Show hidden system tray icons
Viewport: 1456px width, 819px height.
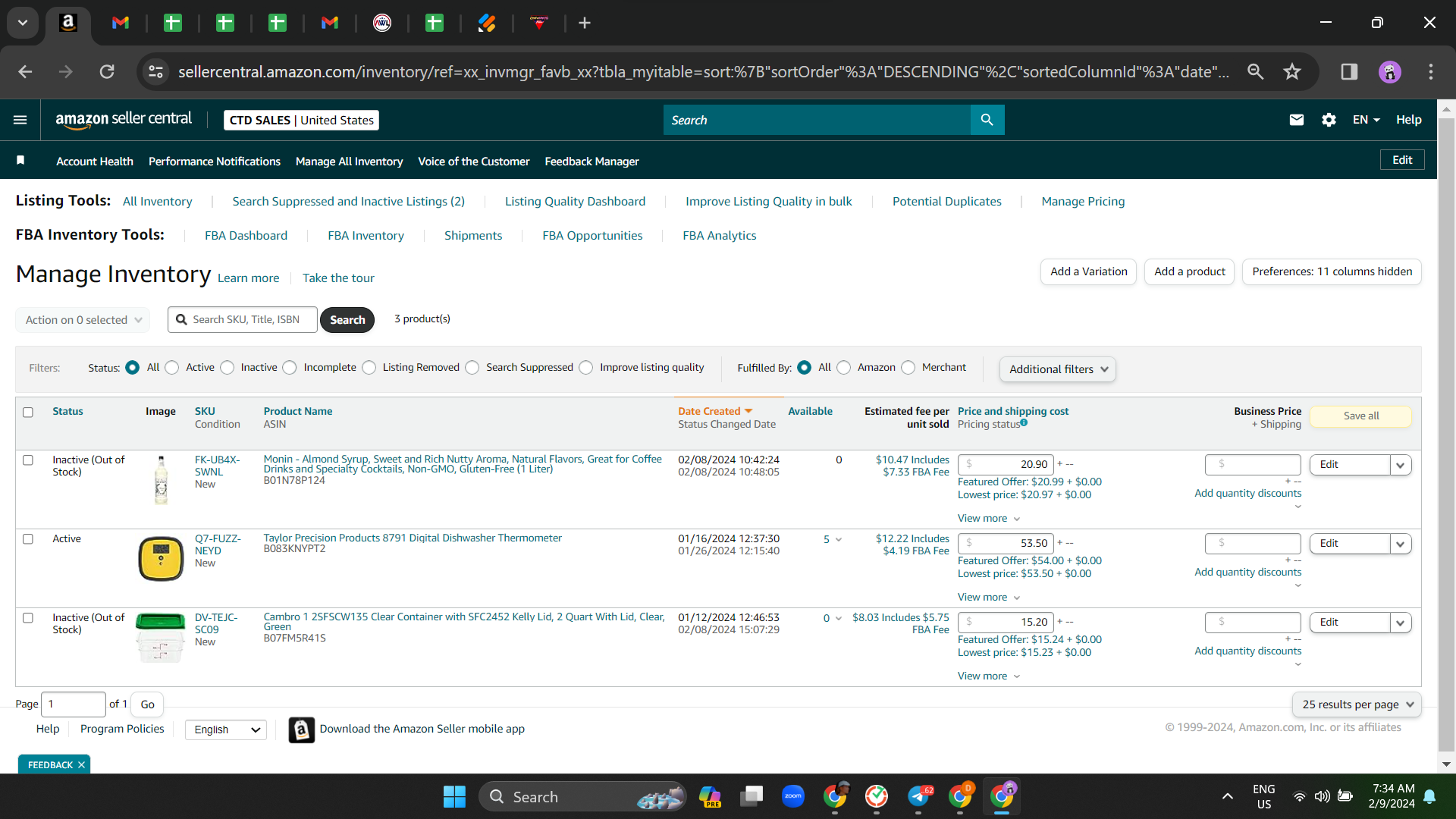(x=1227, y=796)
